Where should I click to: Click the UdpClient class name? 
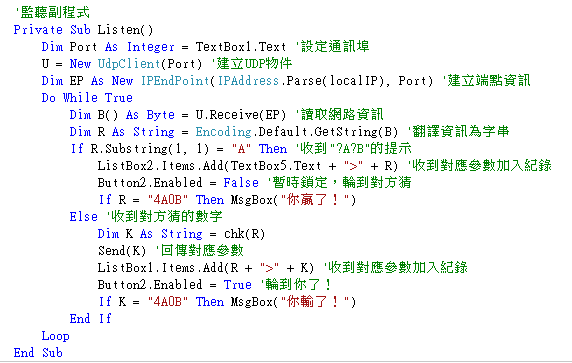(129, 64)
